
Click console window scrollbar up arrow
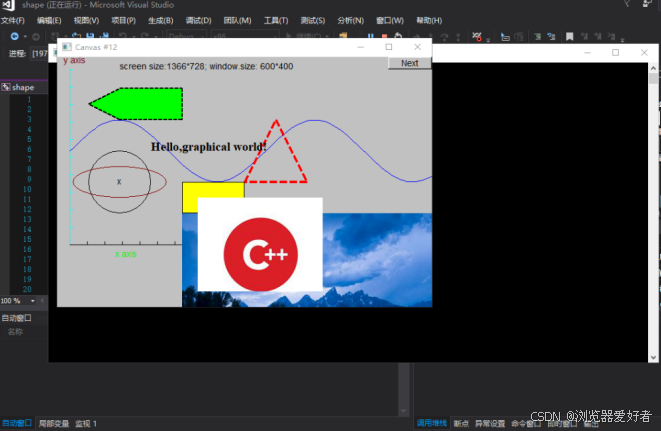coord(653,68)
